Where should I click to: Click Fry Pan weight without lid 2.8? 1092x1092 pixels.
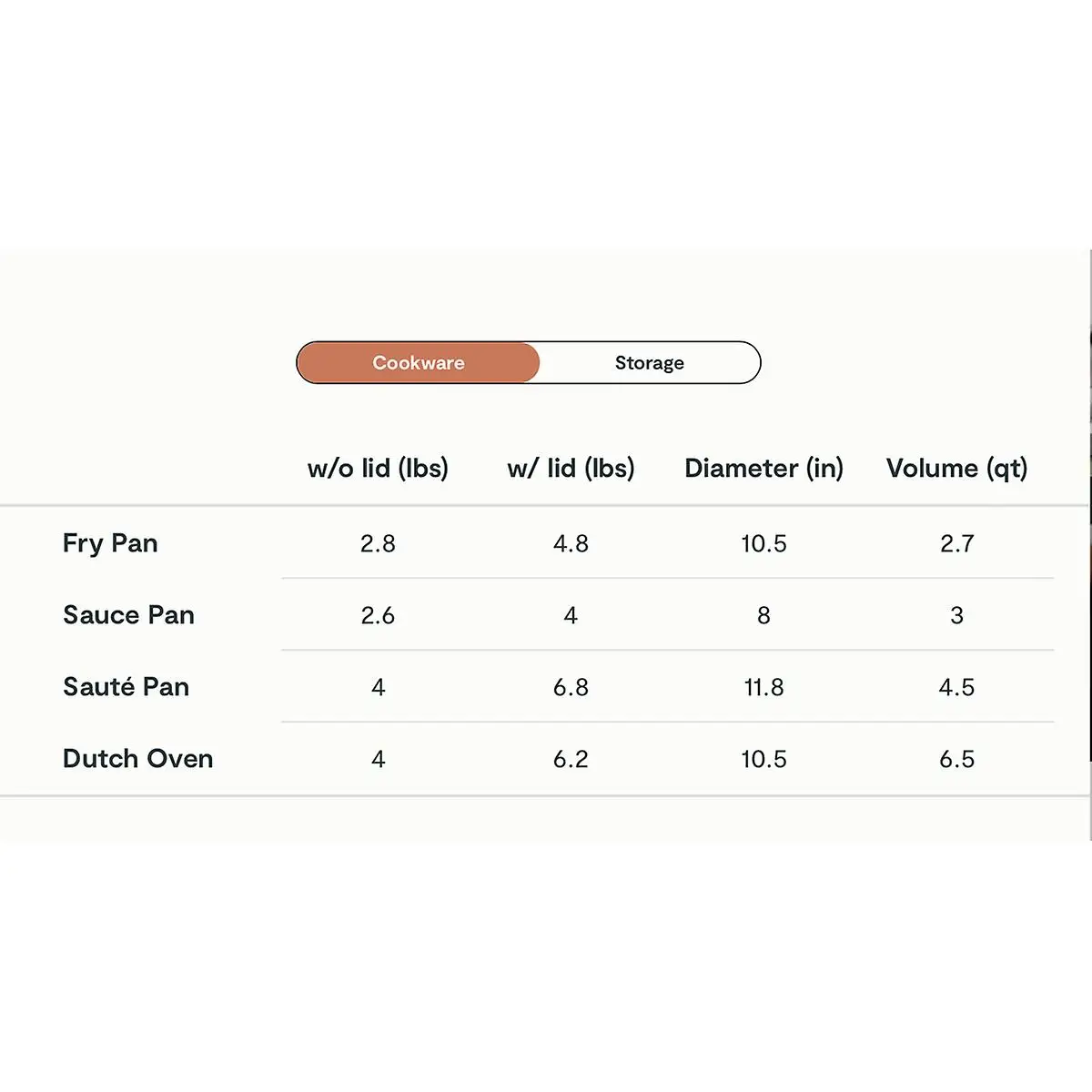[378, 544]
